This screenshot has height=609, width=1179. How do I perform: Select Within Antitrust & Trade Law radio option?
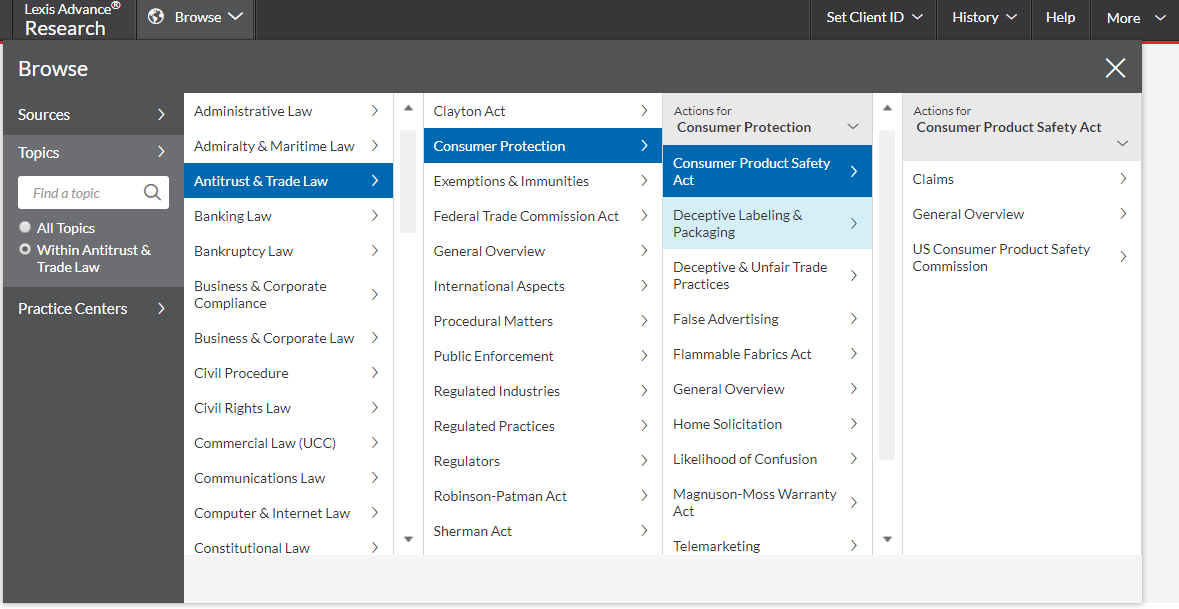tap(25, 249)
